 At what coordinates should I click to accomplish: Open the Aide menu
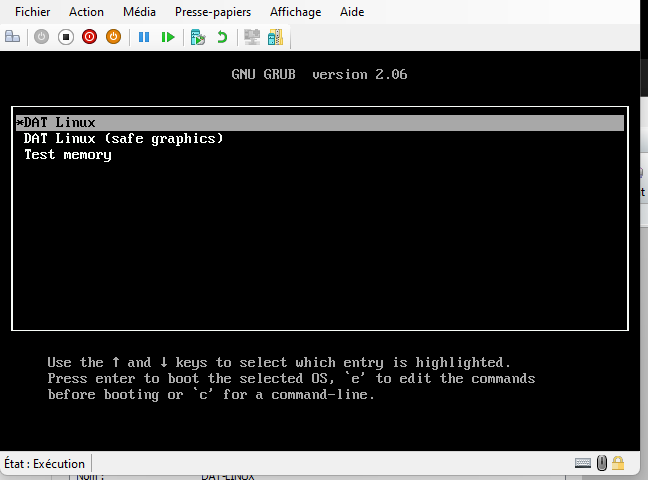(x=352, y=12)
